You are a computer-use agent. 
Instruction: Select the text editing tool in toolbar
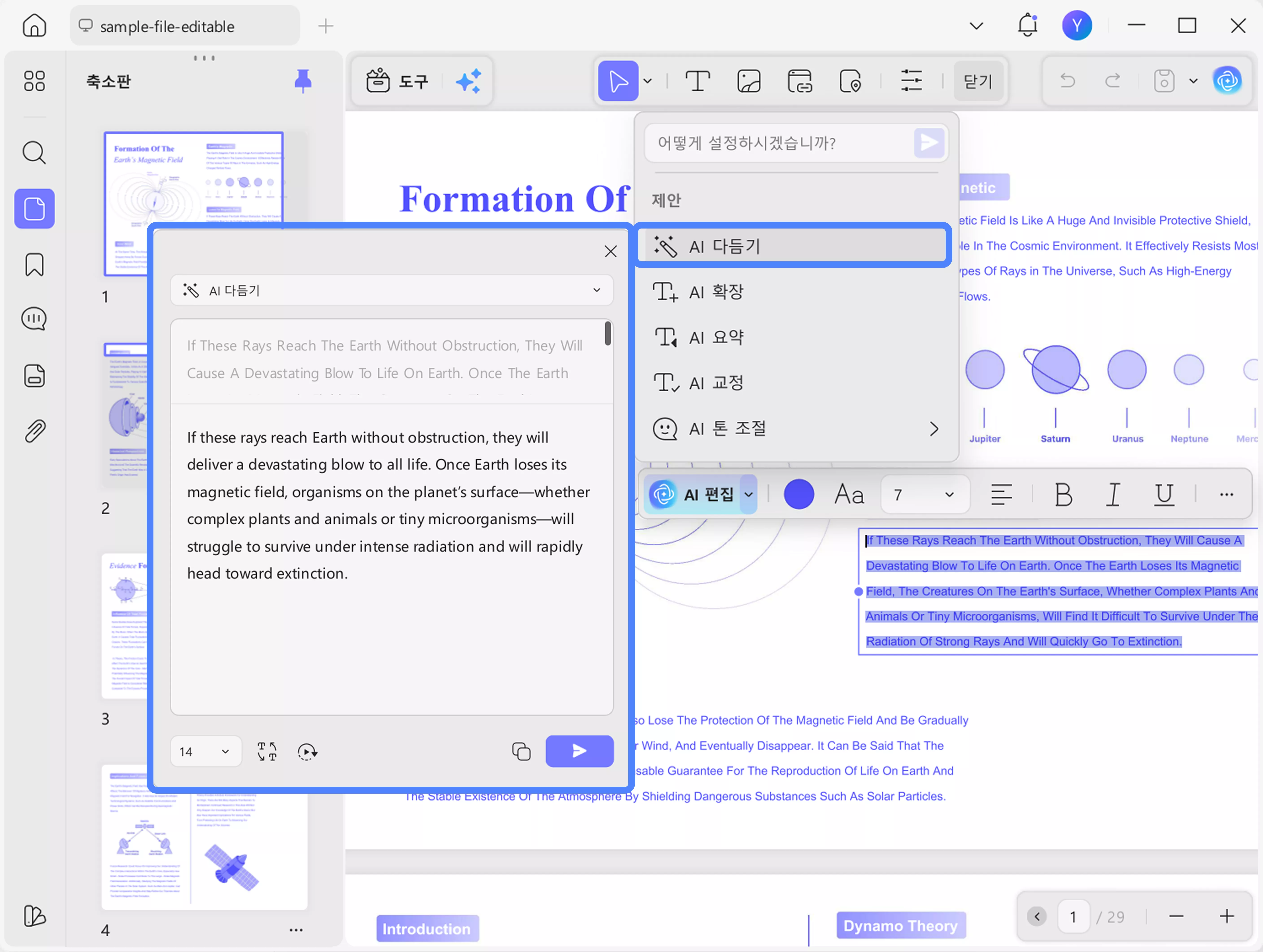697,81
